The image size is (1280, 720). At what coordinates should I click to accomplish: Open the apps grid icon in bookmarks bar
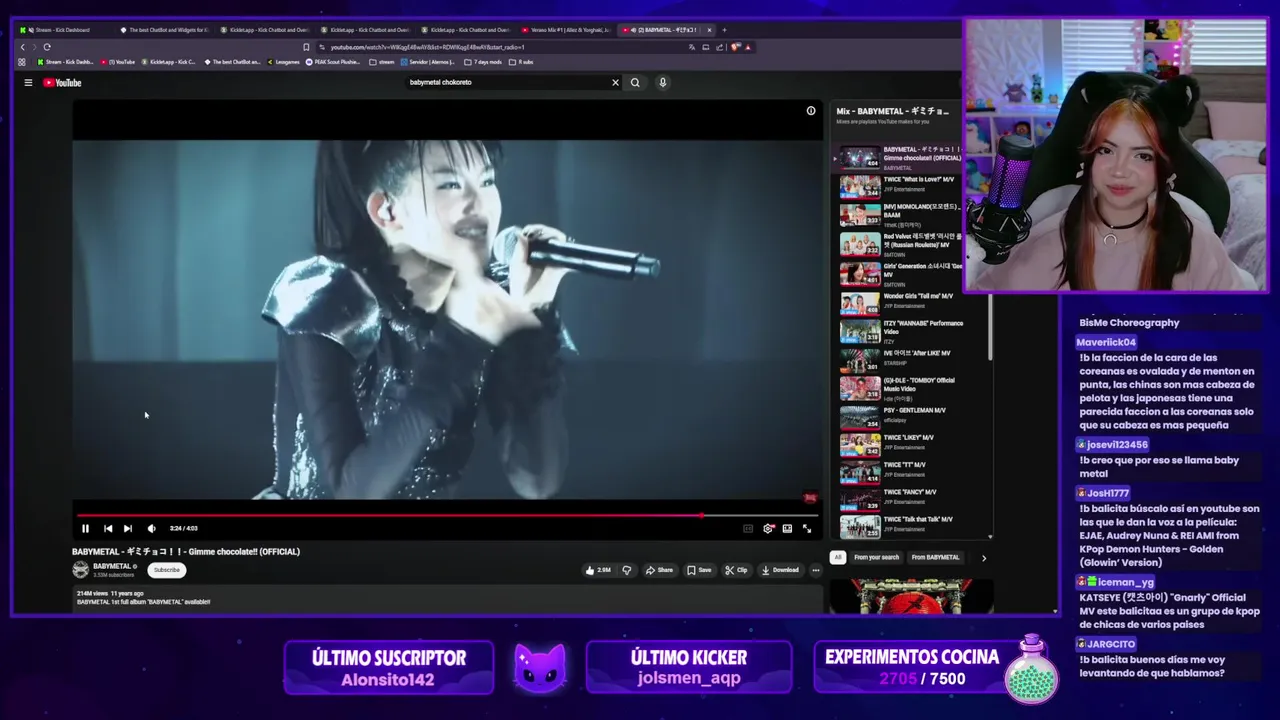coord(22,62)
